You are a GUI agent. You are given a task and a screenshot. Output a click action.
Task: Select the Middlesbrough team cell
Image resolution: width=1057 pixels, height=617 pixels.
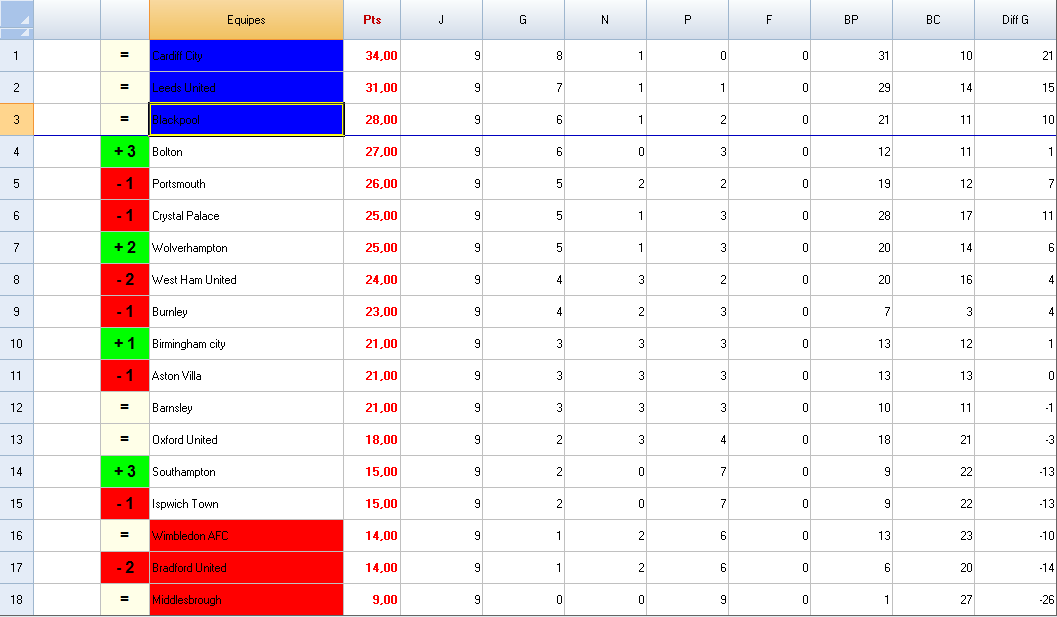246,599
